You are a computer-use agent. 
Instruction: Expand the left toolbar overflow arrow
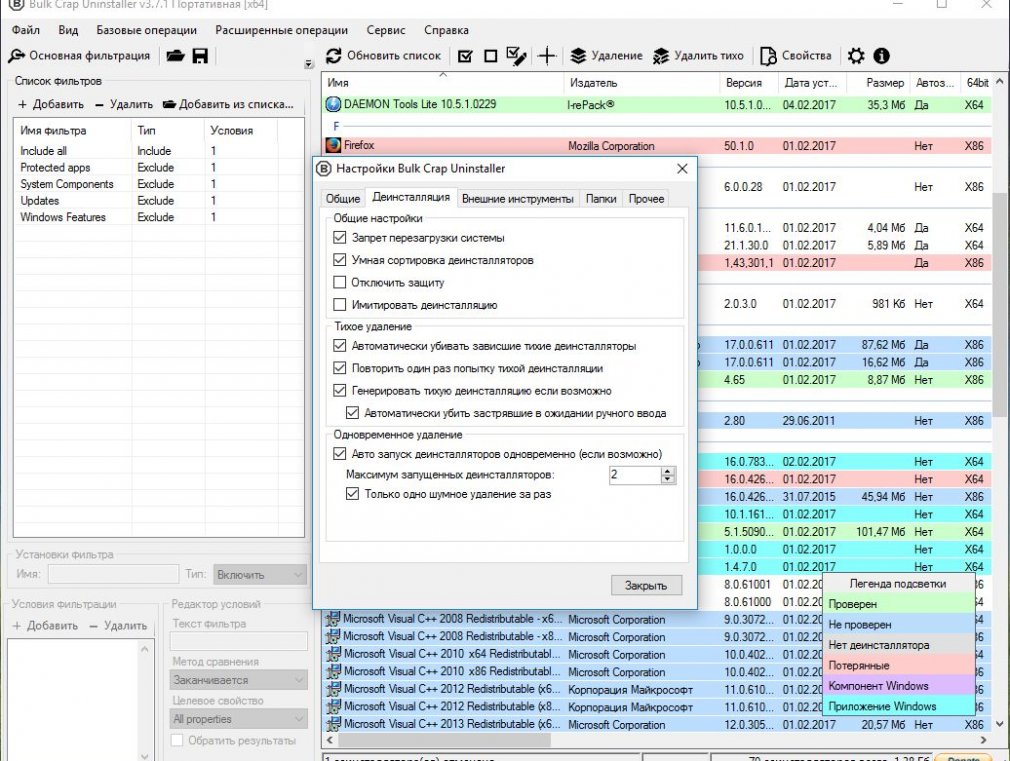click(x=309, y=64)
